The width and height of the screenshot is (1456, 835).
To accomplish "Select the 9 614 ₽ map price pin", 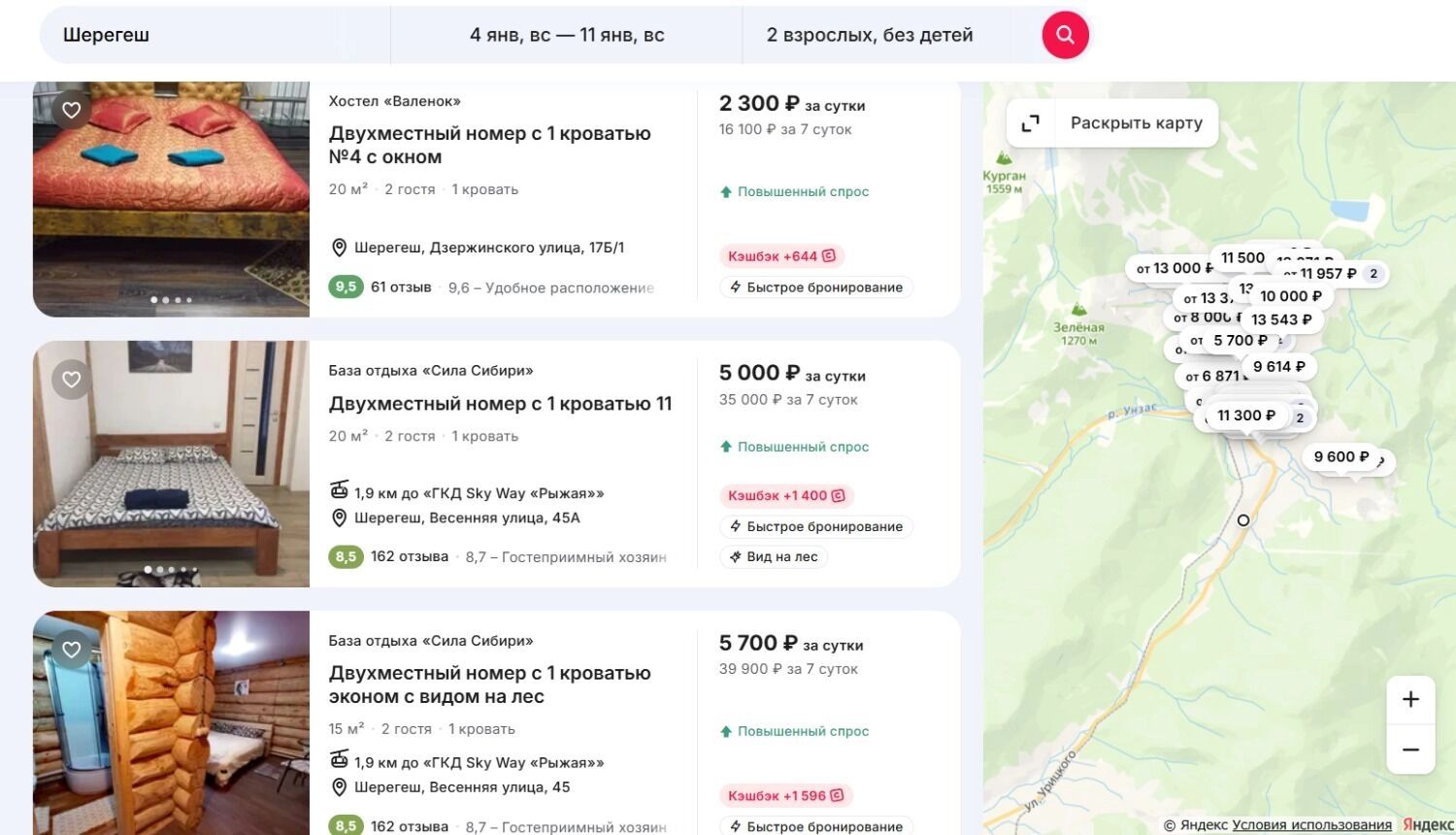I will pyautogui.click(x=1278, y=366).
